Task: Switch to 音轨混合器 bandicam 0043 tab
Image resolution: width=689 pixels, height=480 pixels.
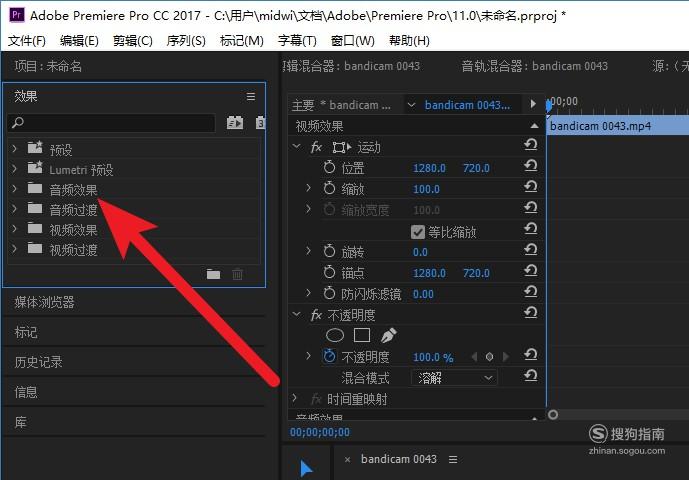Action: 534,66
